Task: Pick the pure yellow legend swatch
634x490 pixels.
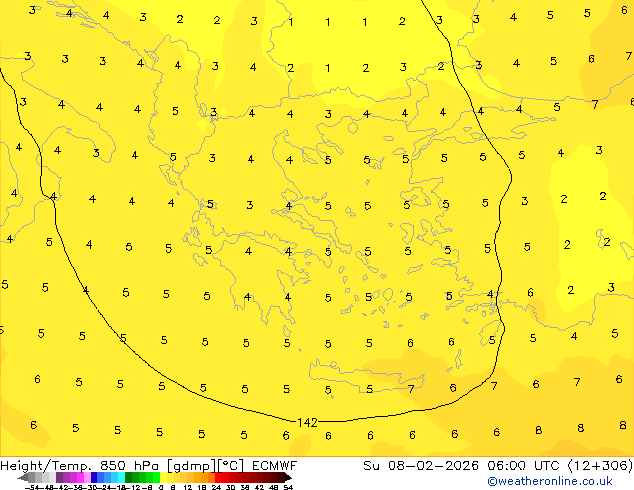Action: (163, 477)
